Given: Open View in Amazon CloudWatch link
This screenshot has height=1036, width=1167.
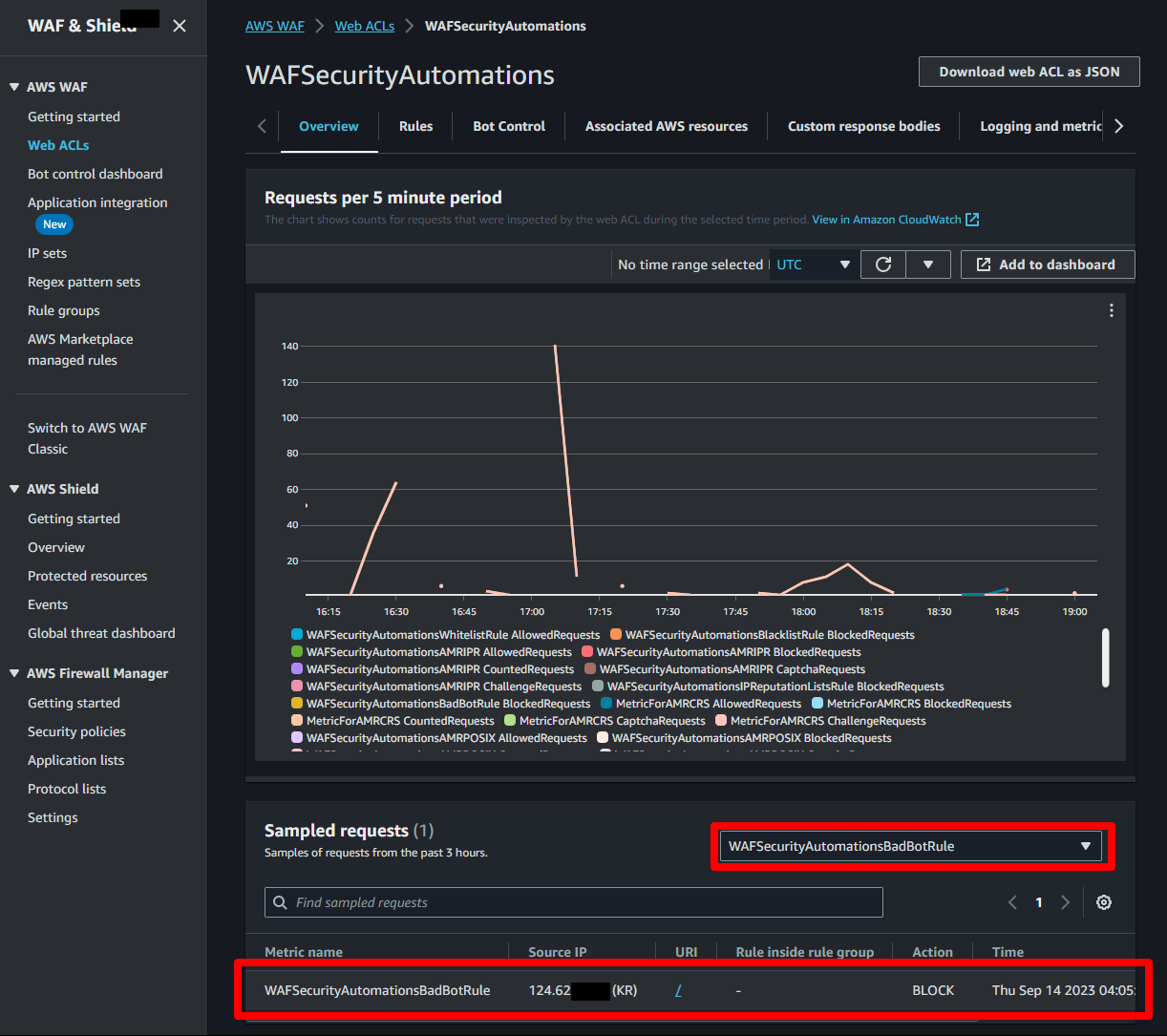Looking at the screenshot, I should (886, 220).
